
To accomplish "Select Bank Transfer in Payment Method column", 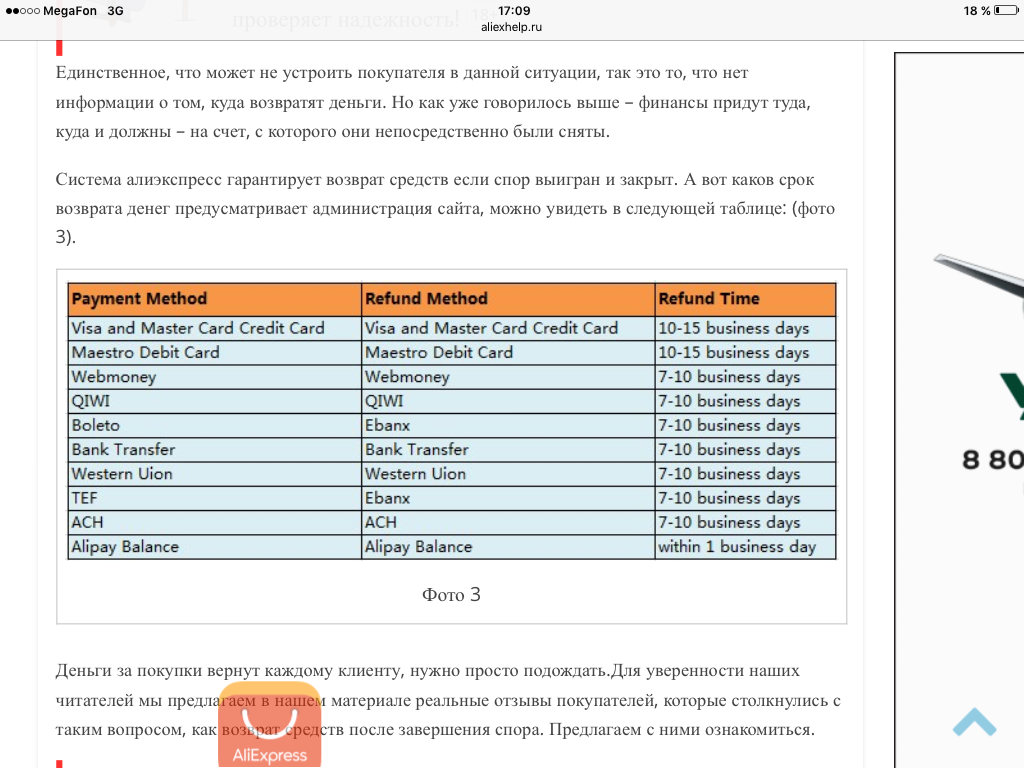I will [215, 449].
